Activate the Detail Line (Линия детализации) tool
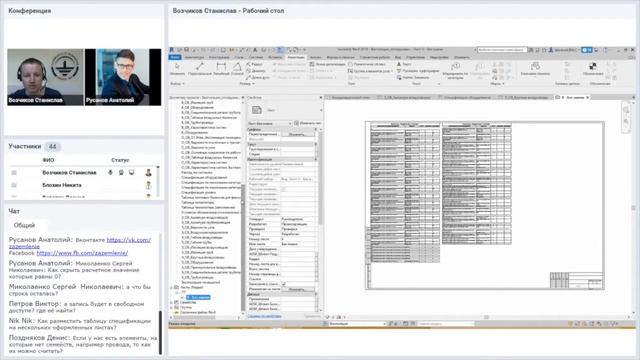The image size is (640, 360). (327, 64)
